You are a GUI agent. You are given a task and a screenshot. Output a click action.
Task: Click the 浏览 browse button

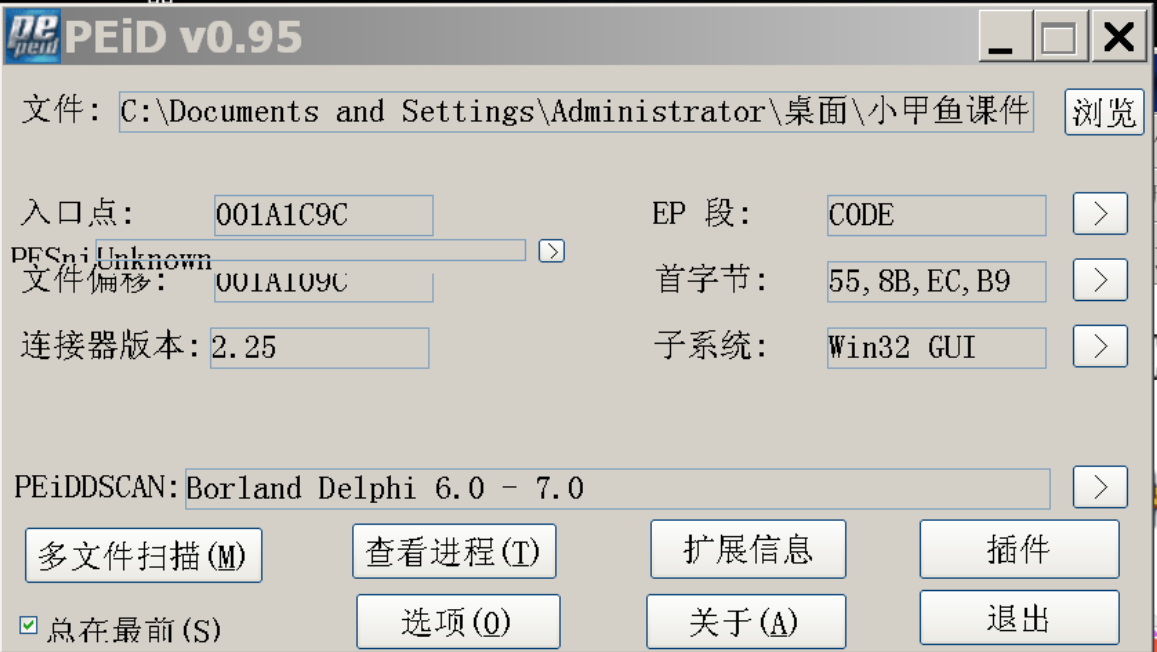pyautogui.click(x=1104, y=112)
